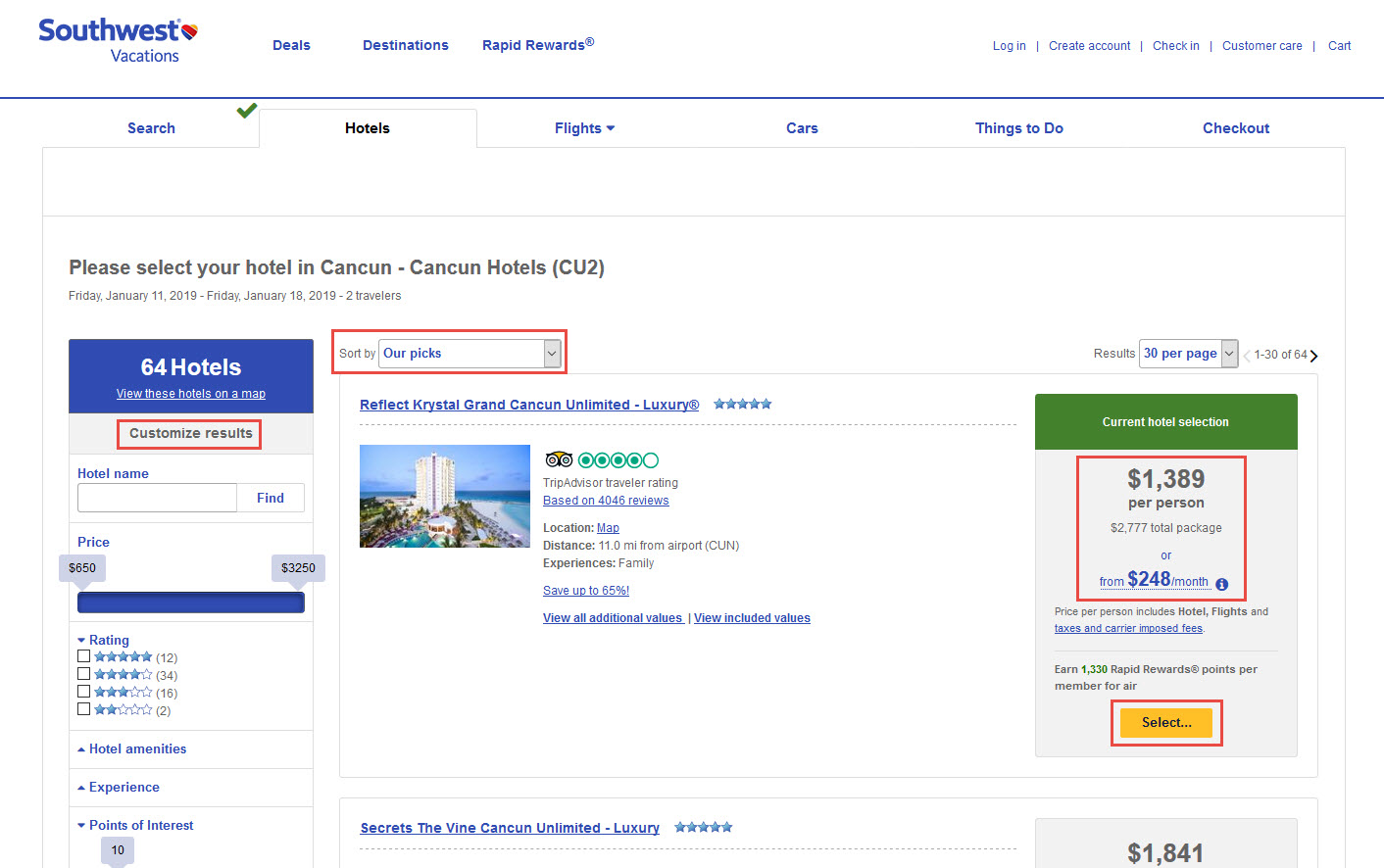Screen dimensions: 1384x868
Task: Click the Save up to 65% link
Action: (586, 591)
